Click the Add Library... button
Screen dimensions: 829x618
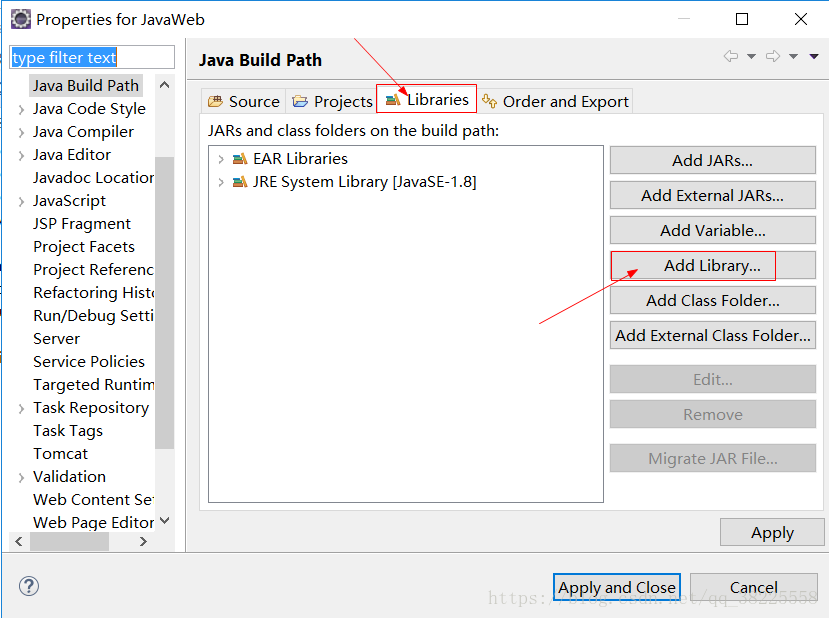[x=713, y=265]
